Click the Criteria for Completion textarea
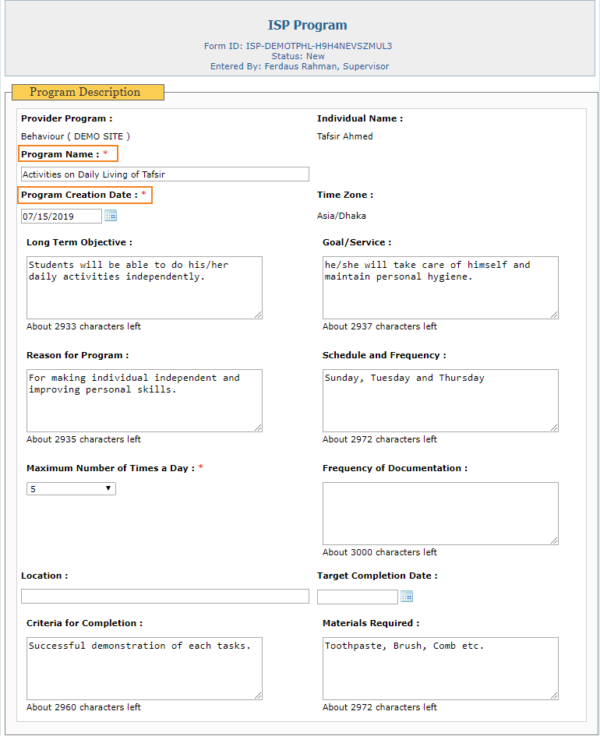Image resolution: width=600 pixels, height=736 pixels. click(144, 668)
